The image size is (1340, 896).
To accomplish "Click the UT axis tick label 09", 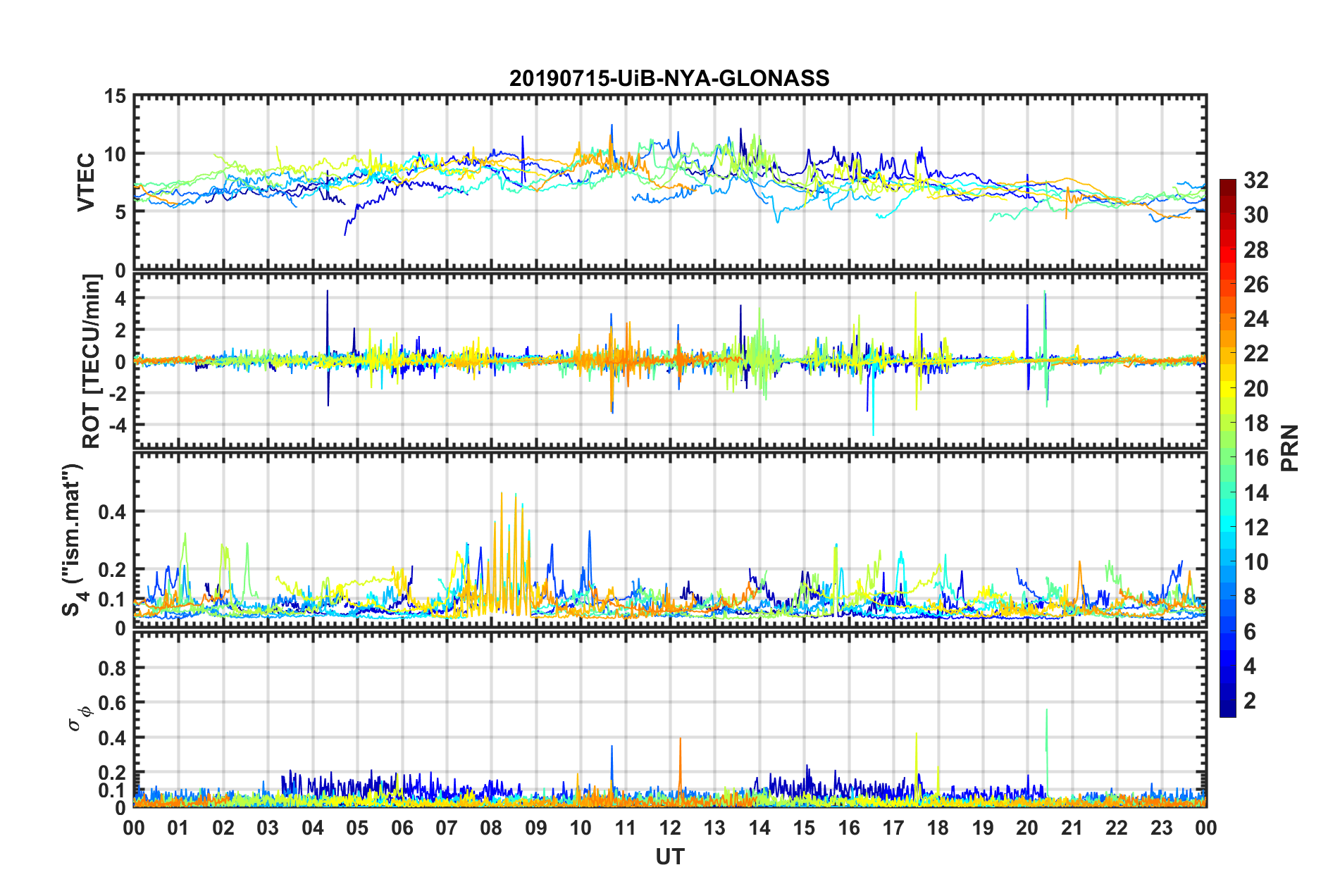I will 536,828.
